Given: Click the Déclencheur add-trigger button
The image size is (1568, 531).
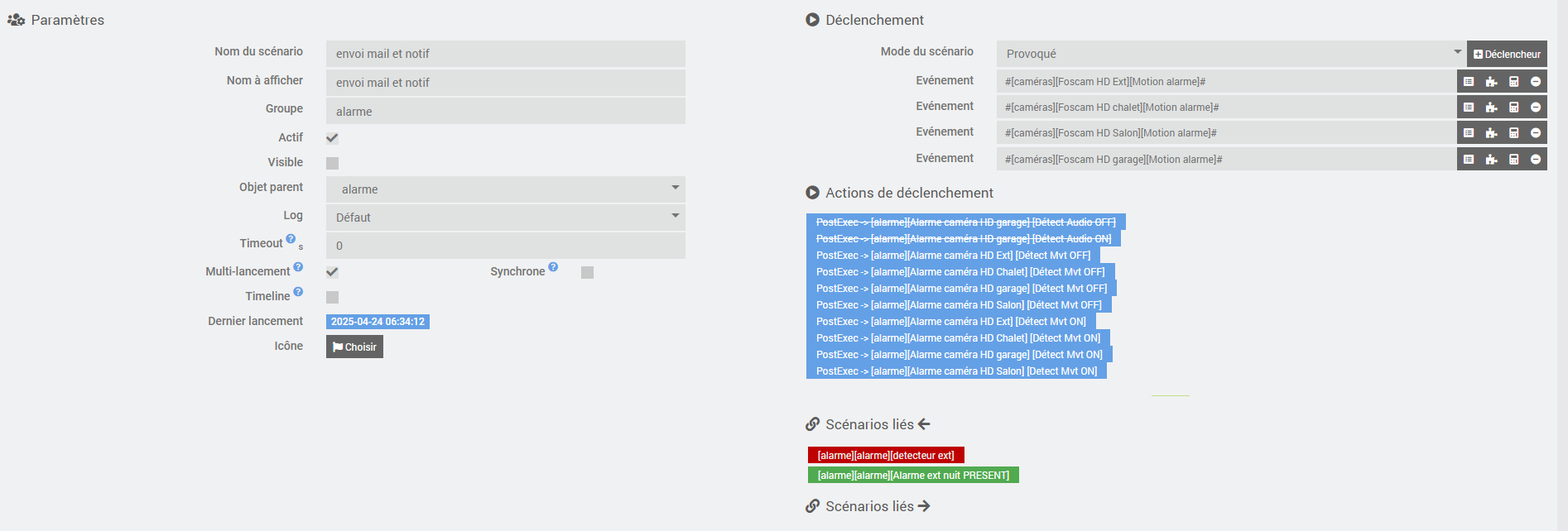Looking at the screenshot, I should tap(1507, 54).
